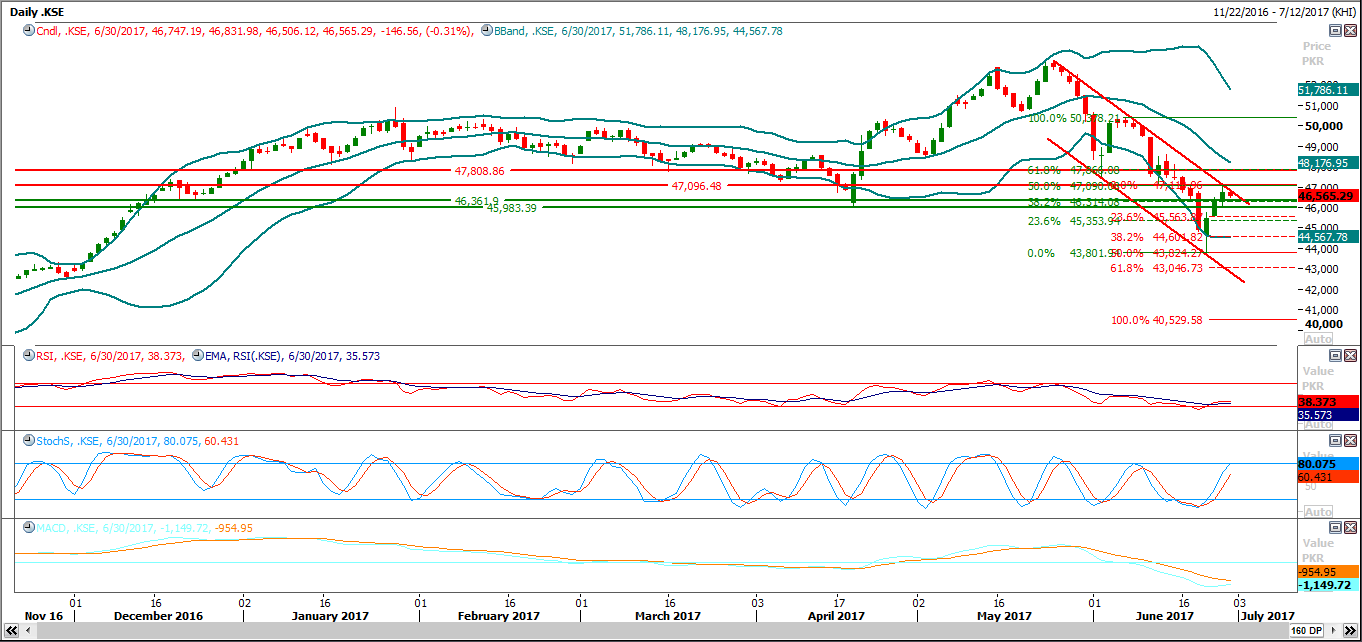Click the red last-price tag on axis
This screenshot has width=1362, height=642.
pyautogui.click(x=1326, y=196)
